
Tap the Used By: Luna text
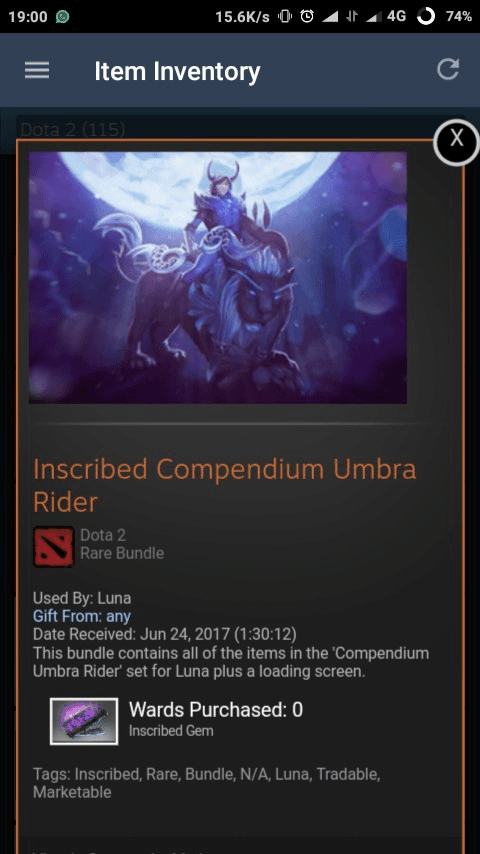coord(82,598)
